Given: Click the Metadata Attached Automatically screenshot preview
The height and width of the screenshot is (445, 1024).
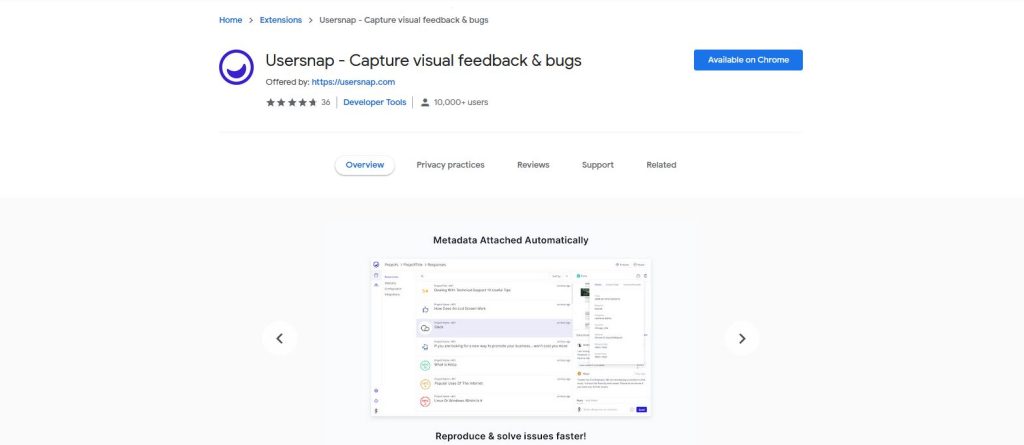Looking at the screenshot, I should pos(511,338).
